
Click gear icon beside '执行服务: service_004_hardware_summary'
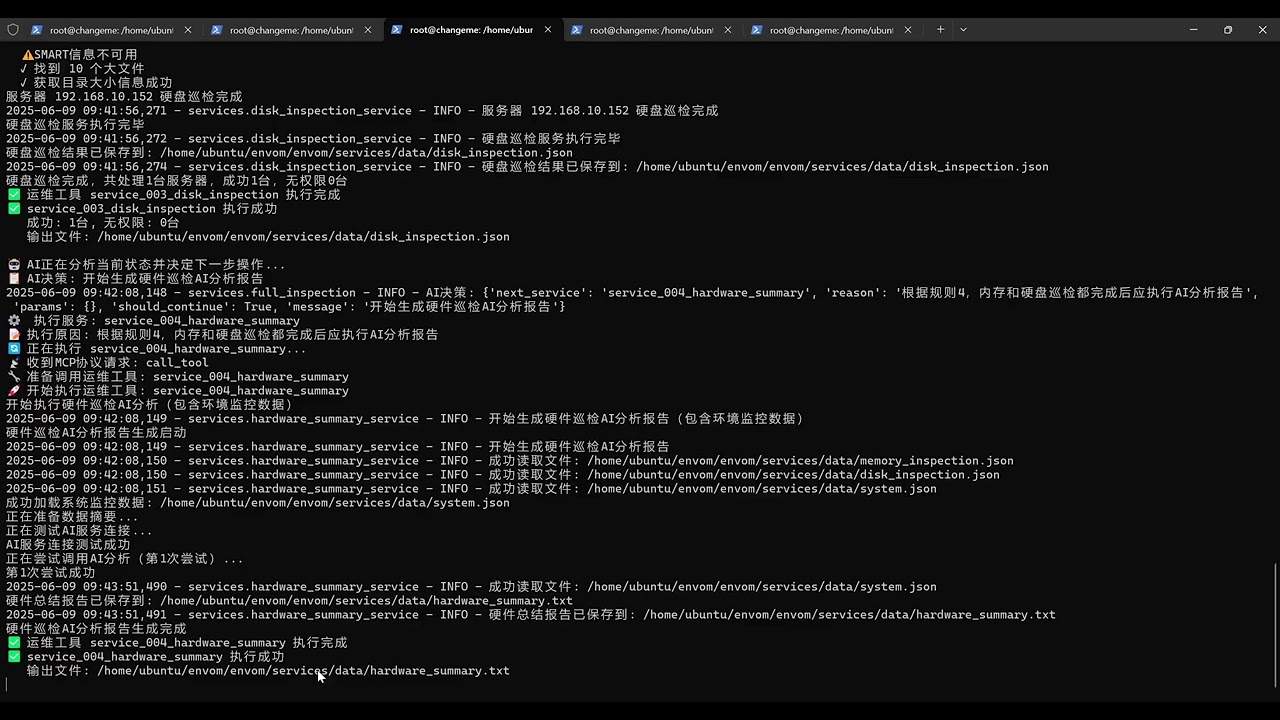pyautogui.click(x=14, y=321)
